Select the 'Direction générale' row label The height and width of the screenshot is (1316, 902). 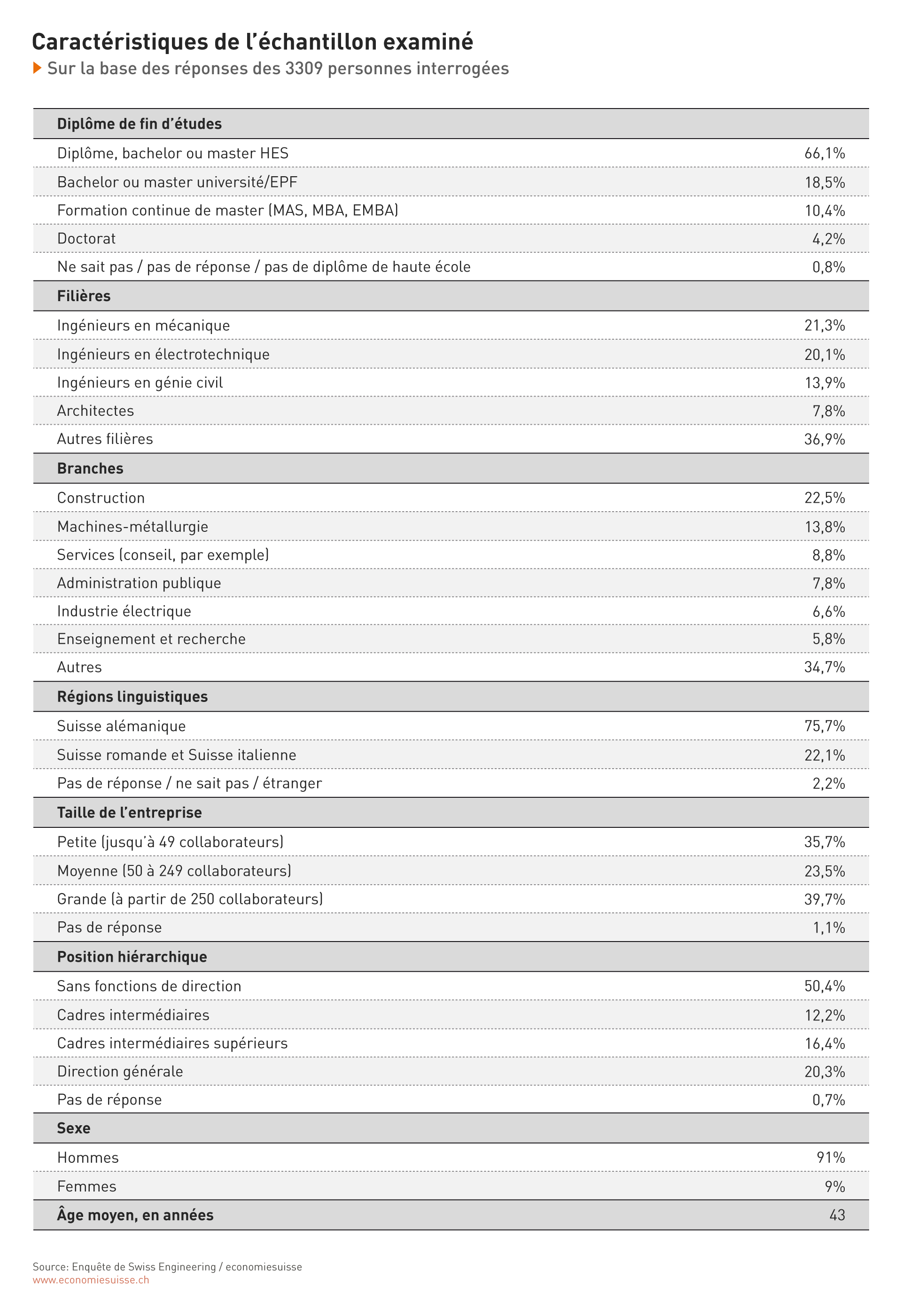point(120,1071)
